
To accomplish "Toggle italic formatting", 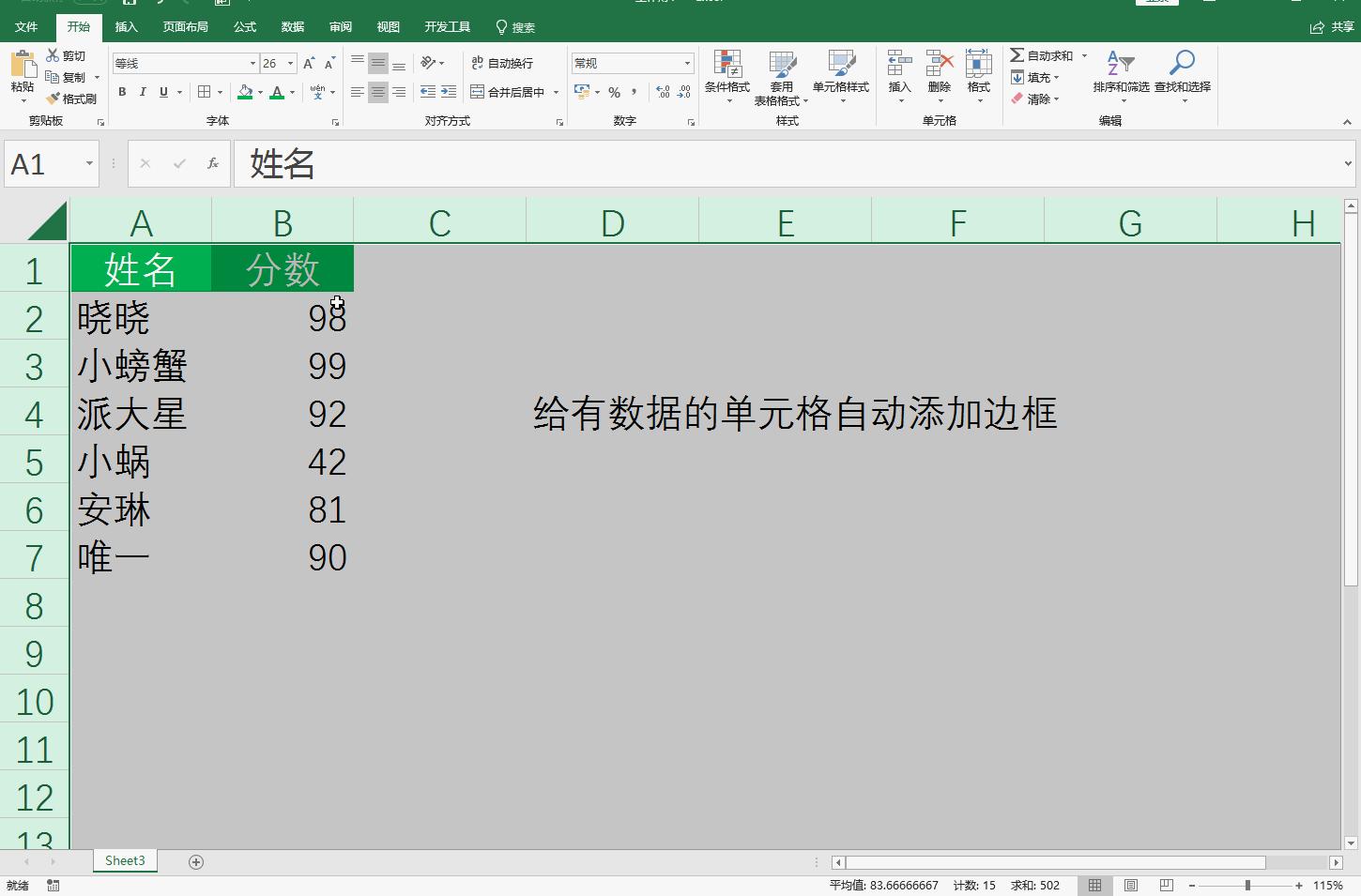I will click(143, 92).
